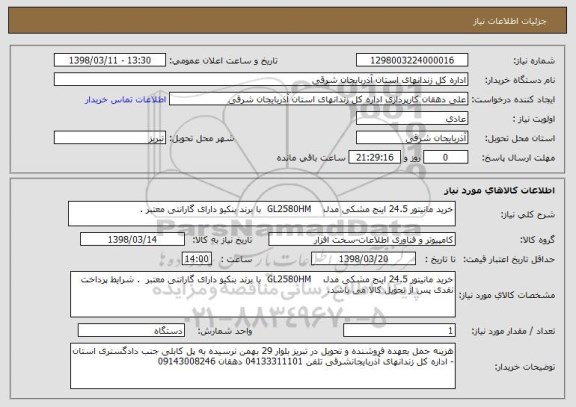Click the تاریخ و ساعت اعلان عمومی label
The height and width of the screenshot is (407, 576).
point(224,61)
